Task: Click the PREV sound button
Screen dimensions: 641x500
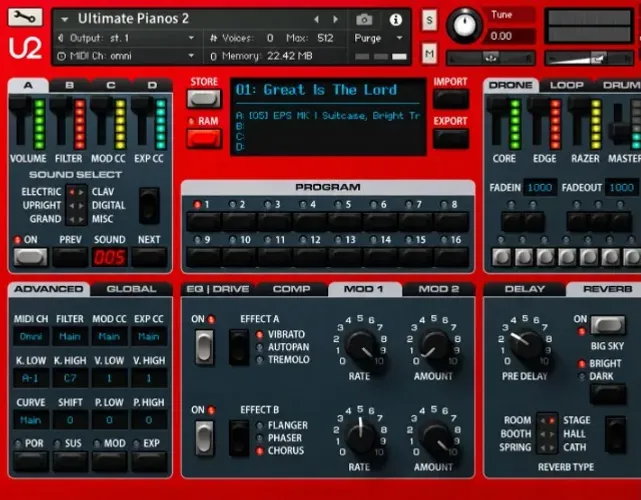Action: coord(70,257)
